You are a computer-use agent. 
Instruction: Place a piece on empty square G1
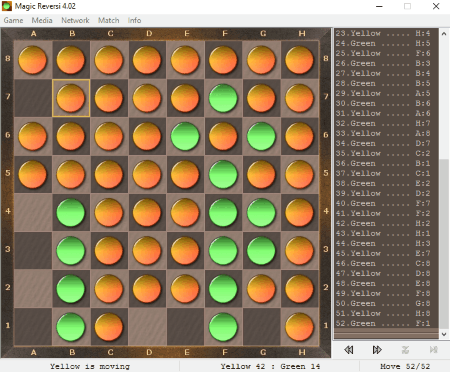(x=261, y=326)
